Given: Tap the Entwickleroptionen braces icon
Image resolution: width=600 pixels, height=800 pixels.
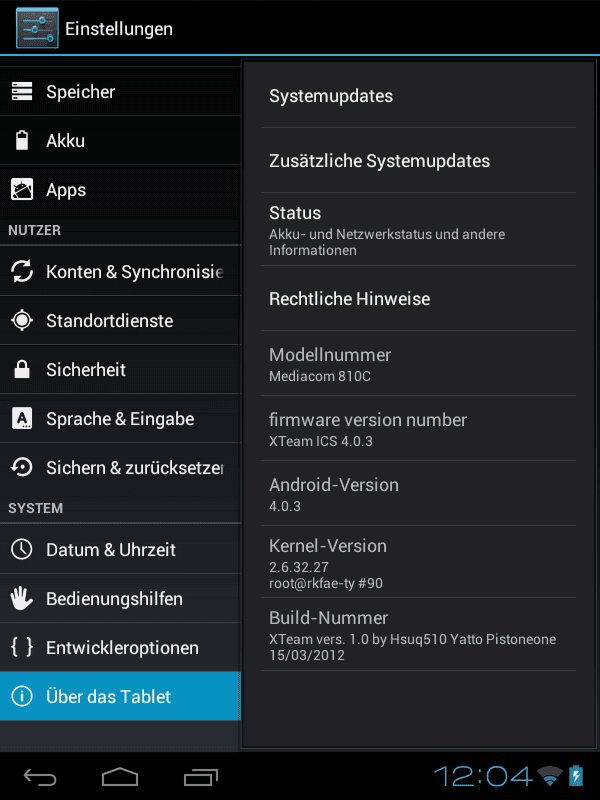Looking at the screenshot, I should (x=22, y=647).
